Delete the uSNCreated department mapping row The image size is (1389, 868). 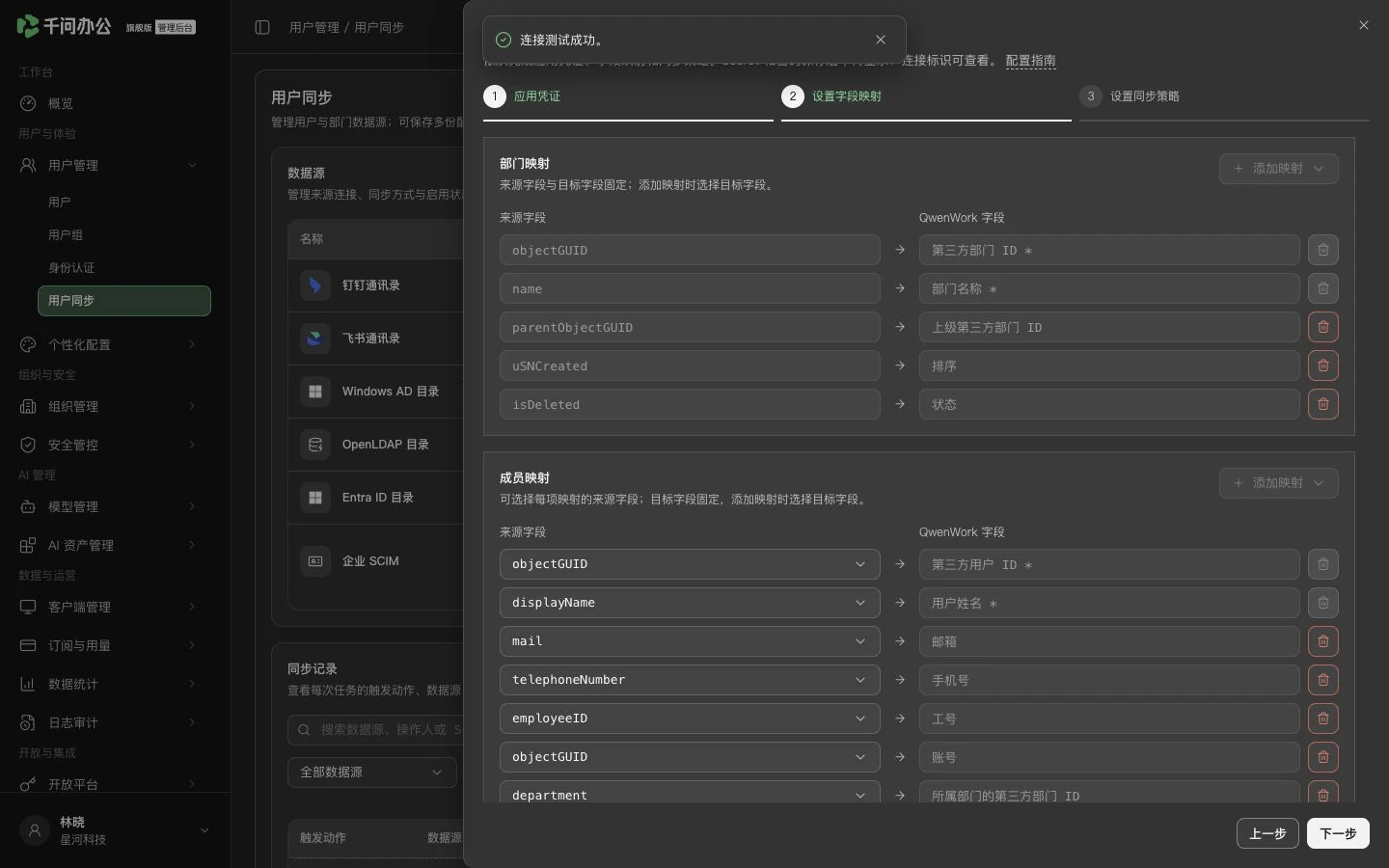(1322, 366)
